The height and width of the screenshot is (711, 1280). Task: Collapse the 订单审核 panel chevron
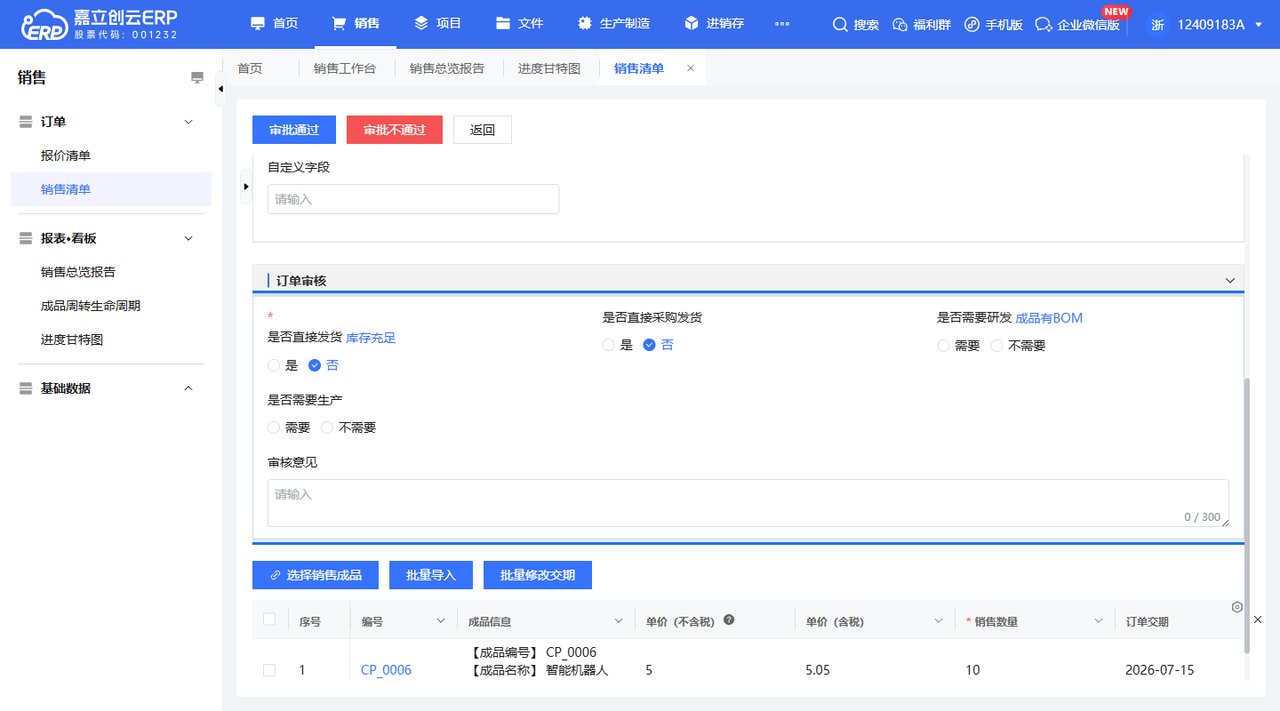click(x=1231, y=281)
